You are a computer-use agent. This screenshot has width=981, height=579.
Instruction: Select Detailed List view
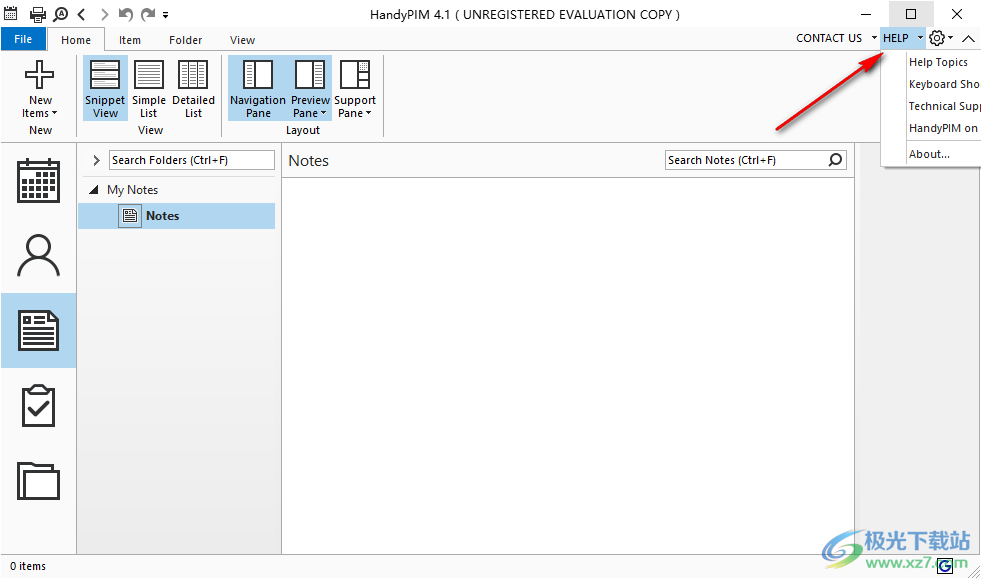193,88
